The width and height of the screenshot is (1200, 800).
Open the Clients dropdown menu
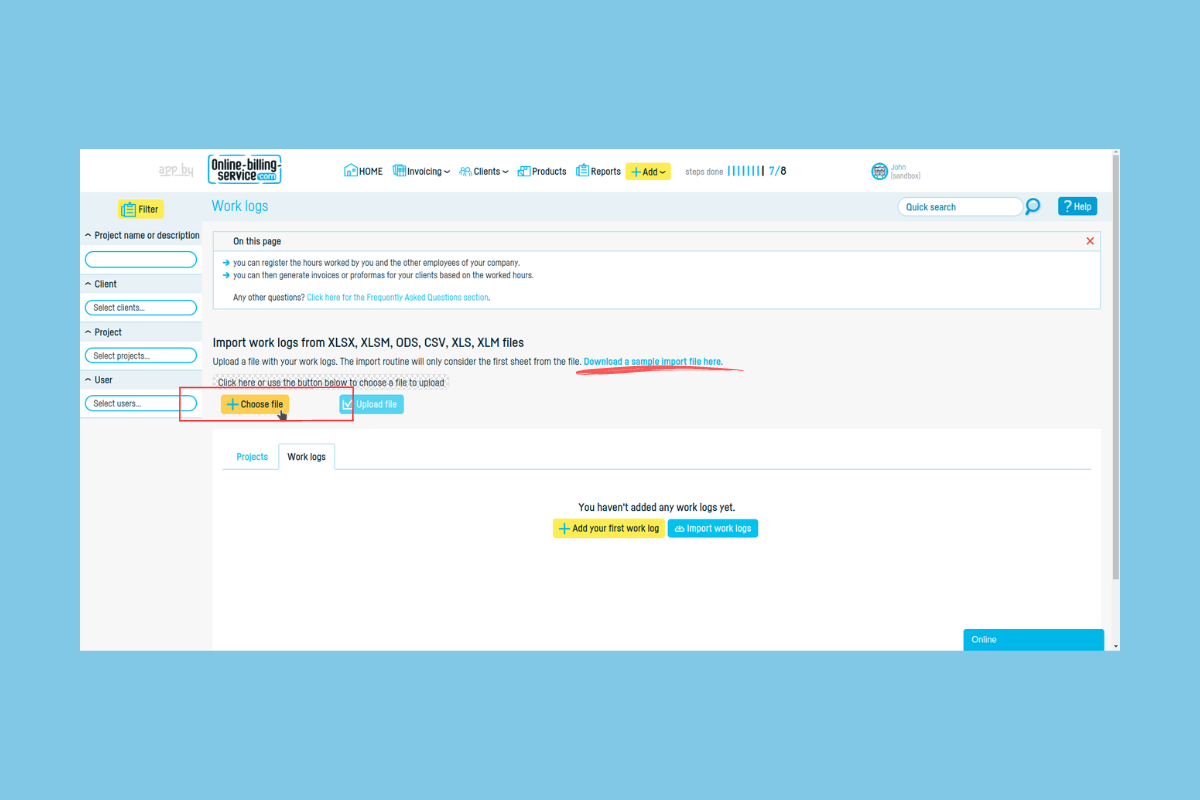coord(484,171)
